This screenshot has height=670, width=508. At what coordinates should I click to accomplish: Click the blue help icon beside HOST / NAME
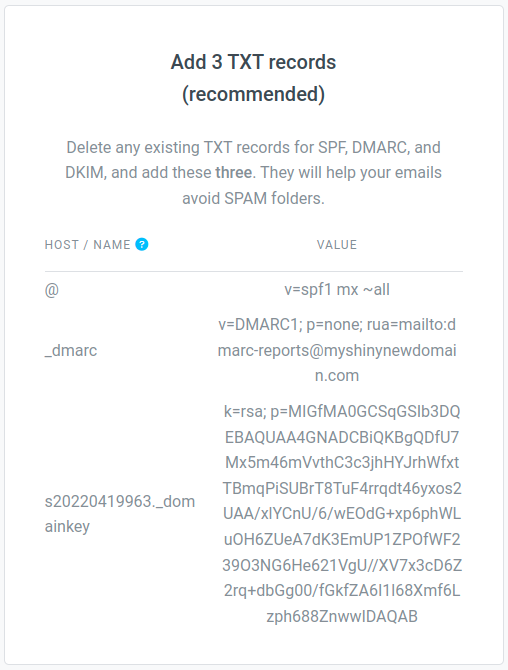click(142, 244)
